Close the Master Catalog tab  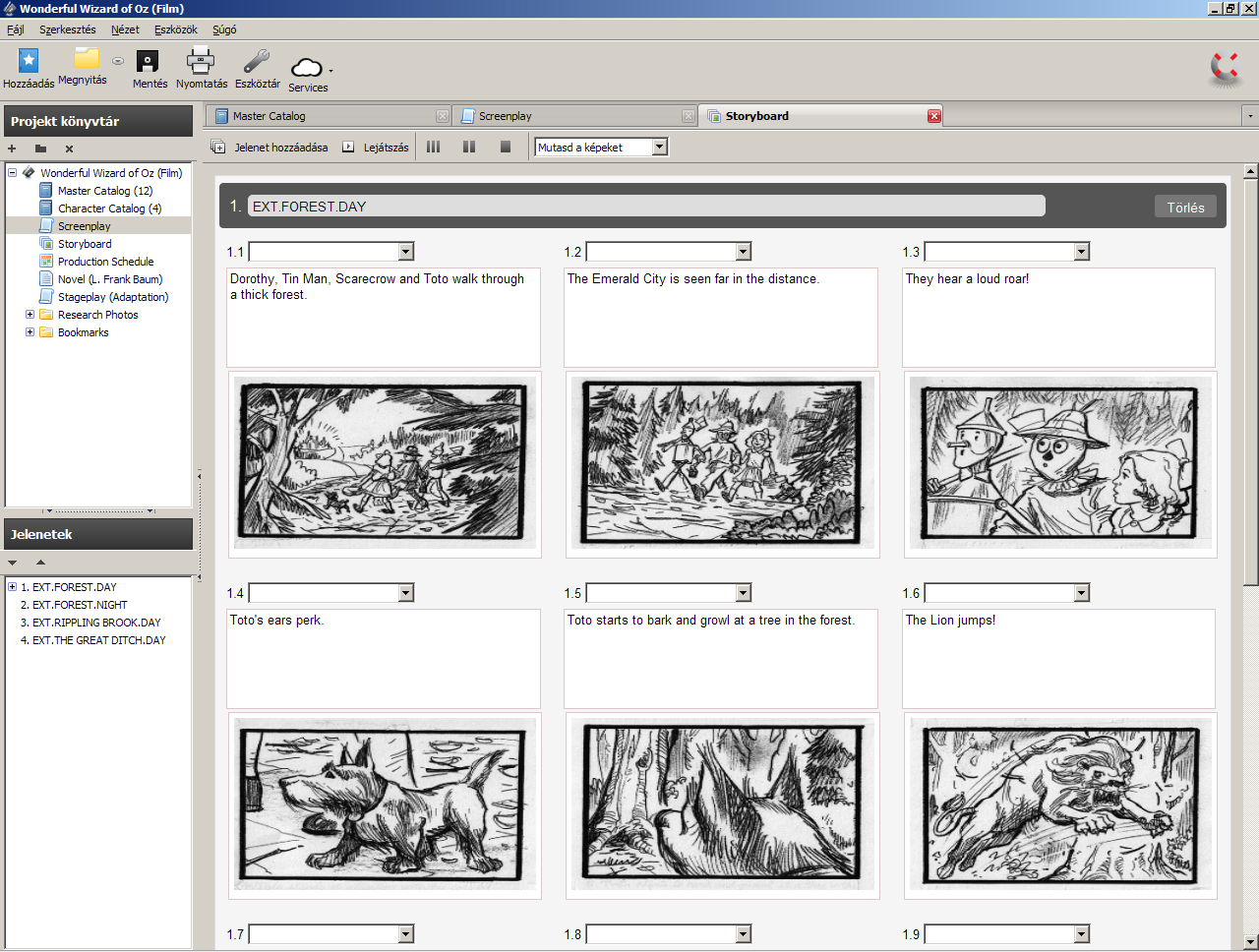442,116
